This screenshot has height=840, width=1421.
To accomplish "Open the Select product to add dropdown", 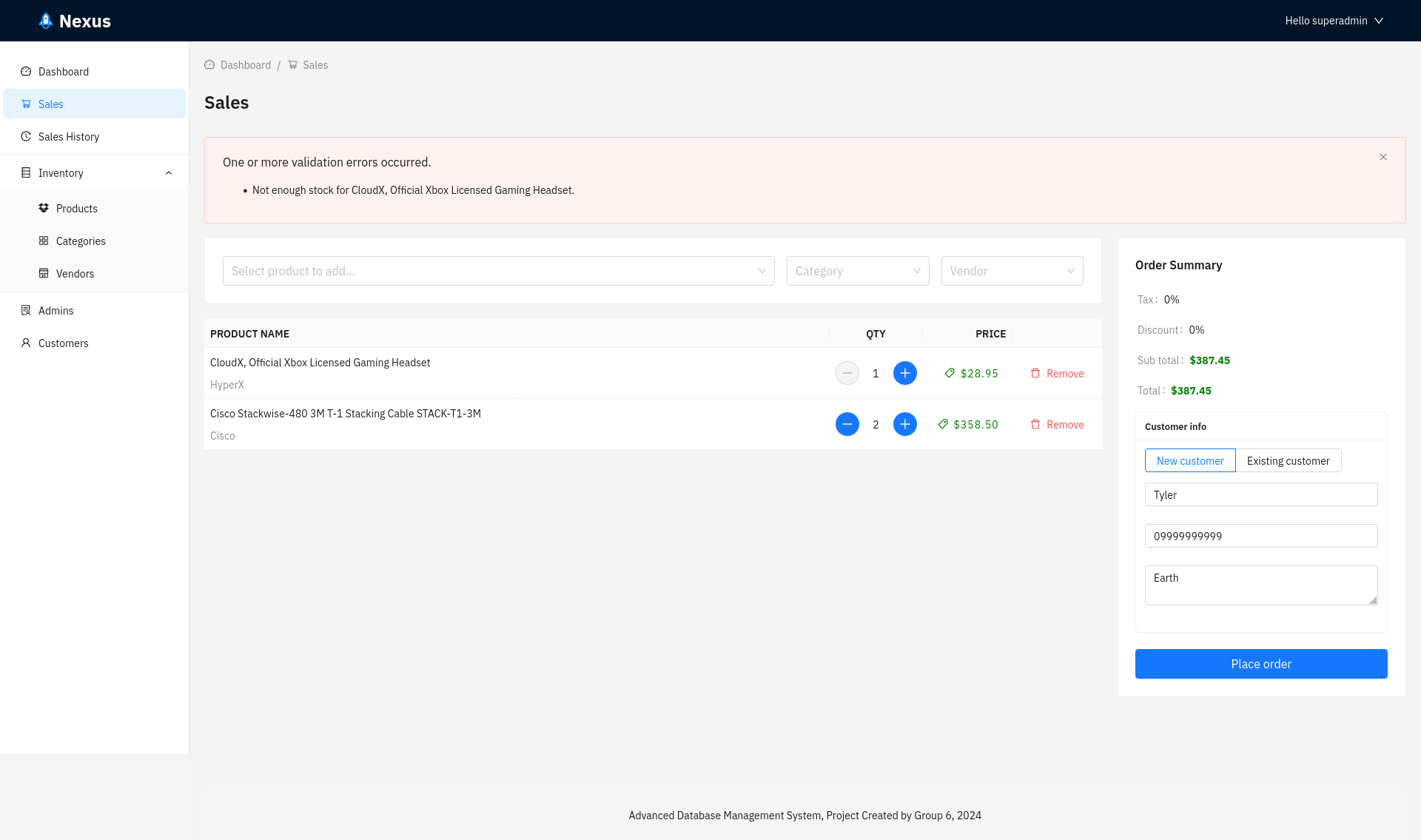I will pyautogui.click(x=498, y=271).
